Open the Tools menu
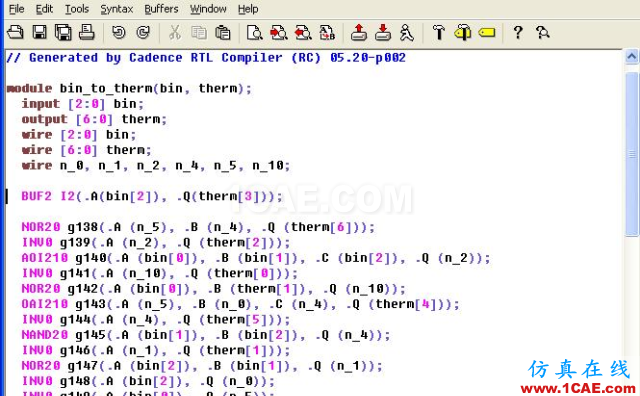 77,9
